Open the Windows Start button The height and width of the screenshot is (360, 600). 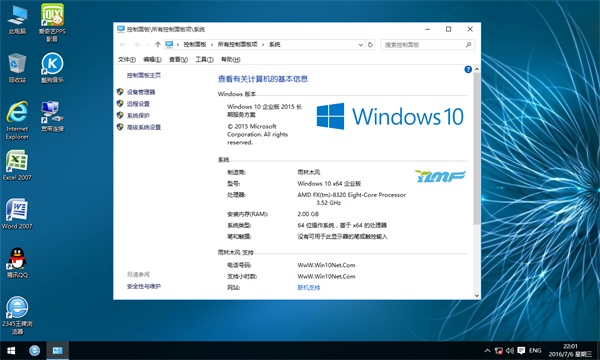point(11,350)
